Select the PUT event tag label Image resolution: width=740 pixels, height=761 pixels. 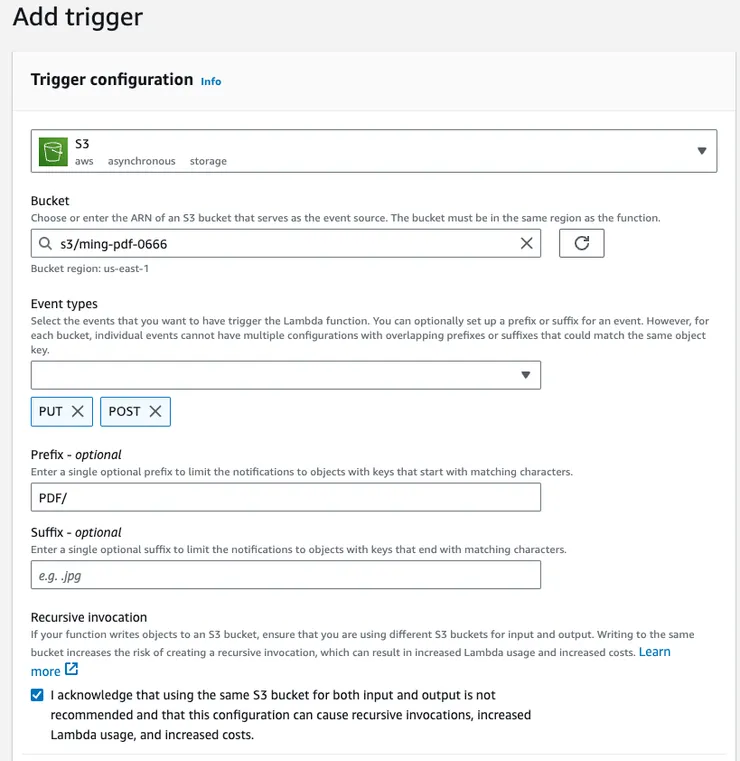click(51, 411)
